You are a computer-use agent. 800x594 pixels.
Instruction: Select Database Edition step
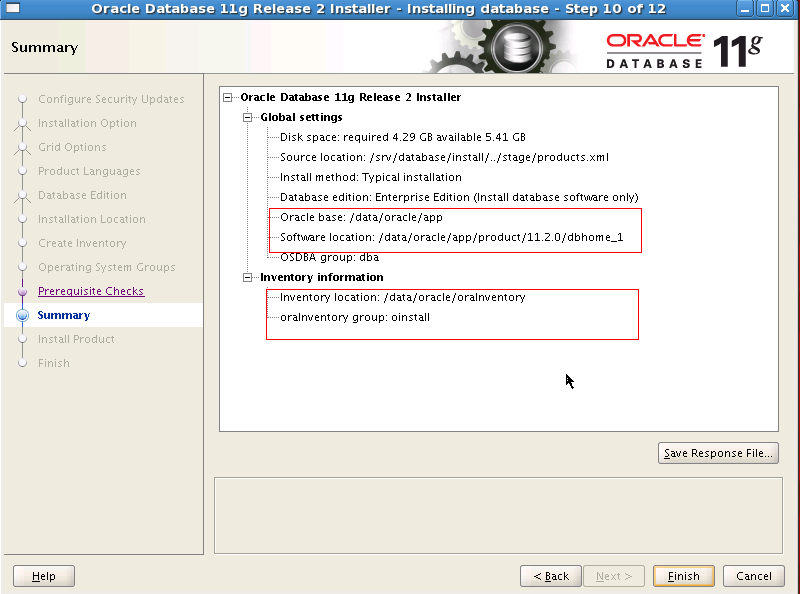pos(82,195)
